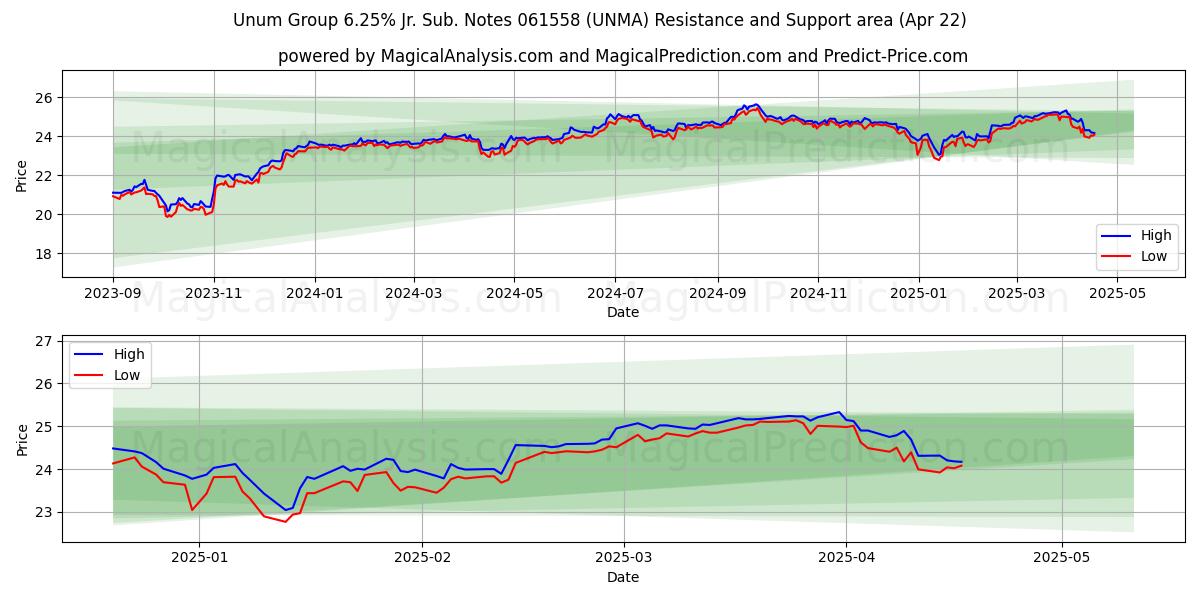Click the '2025-05' x-axis label in bottom chart
This screenshot has height=600, width=1200.
point(1062,558)
